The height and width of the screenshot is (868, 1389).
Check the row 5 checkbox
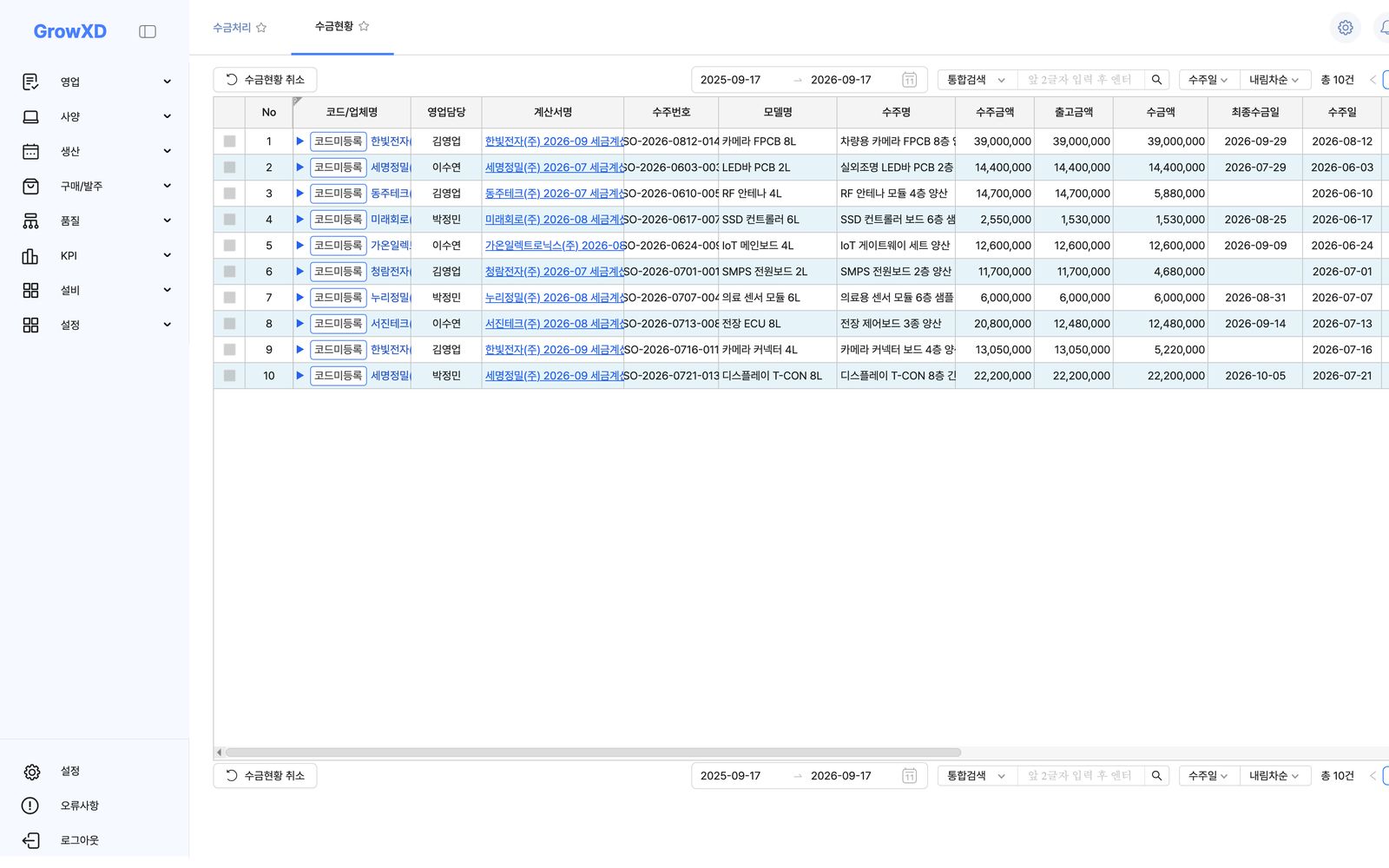[x=229, y=245]
